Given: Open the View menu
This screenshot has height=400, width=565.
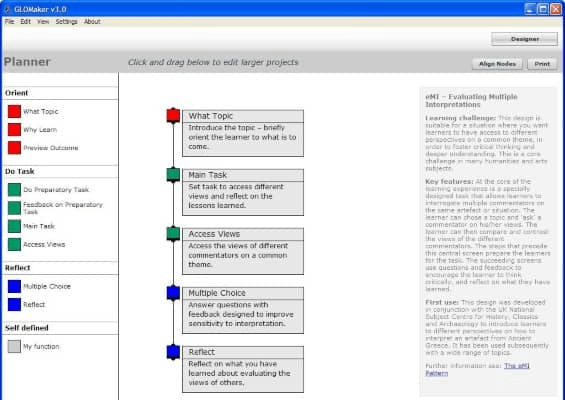Looking at the screenshot, I should tap(43, 22).
